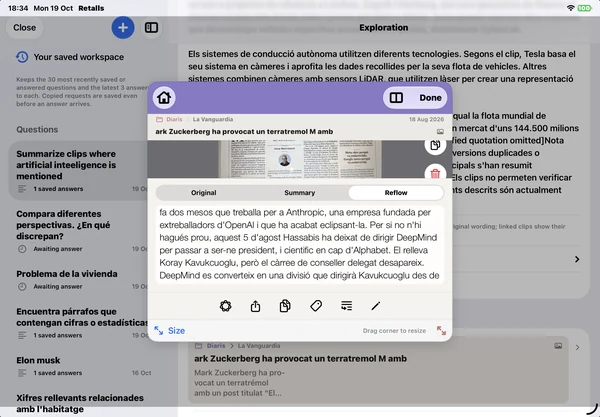
Task: Toggle the sidebar layout icon beside plus
Action: pyautogui.click(x=152, y=28)
